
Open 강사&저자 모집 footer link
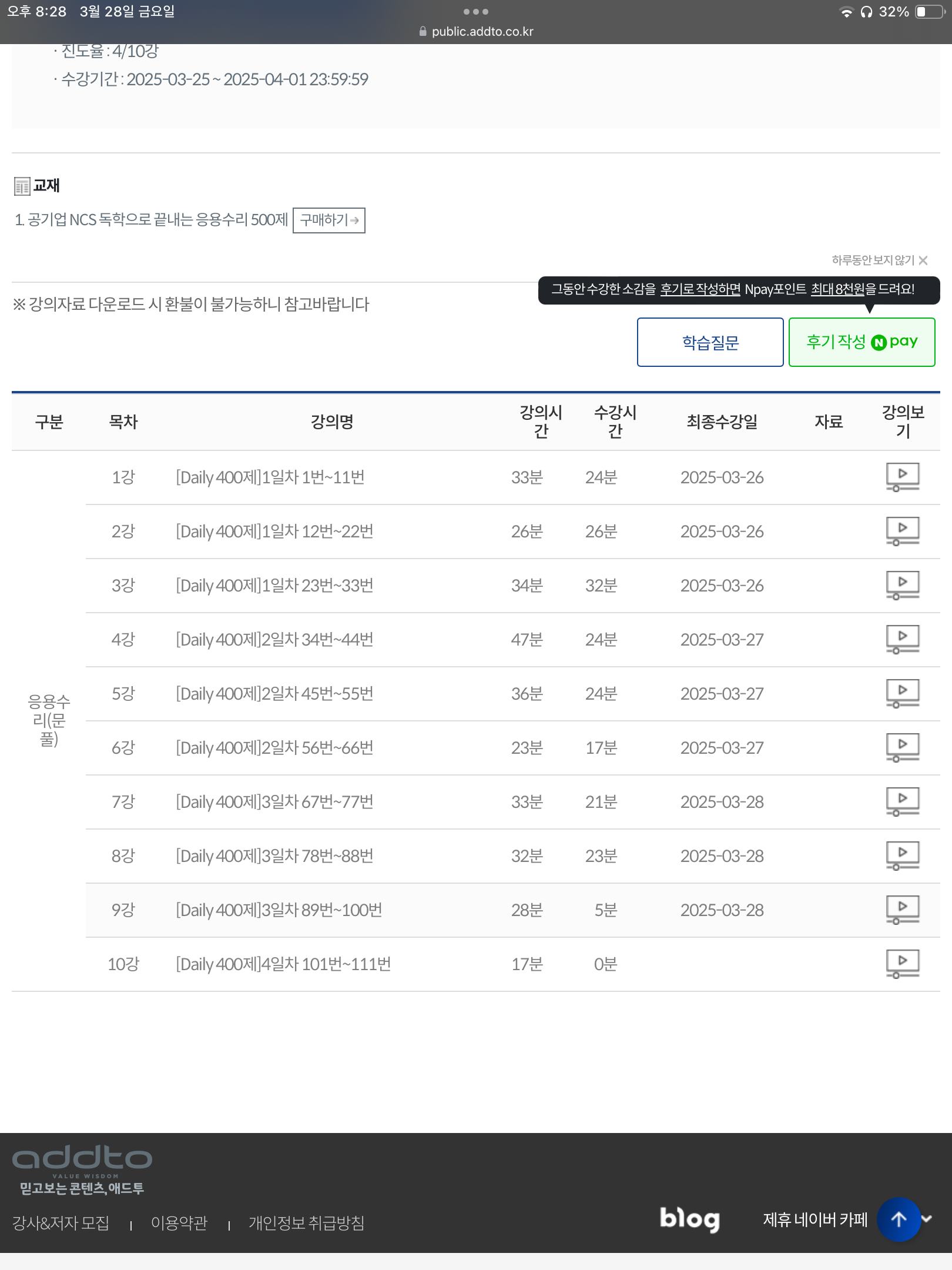click(61, 1224)
